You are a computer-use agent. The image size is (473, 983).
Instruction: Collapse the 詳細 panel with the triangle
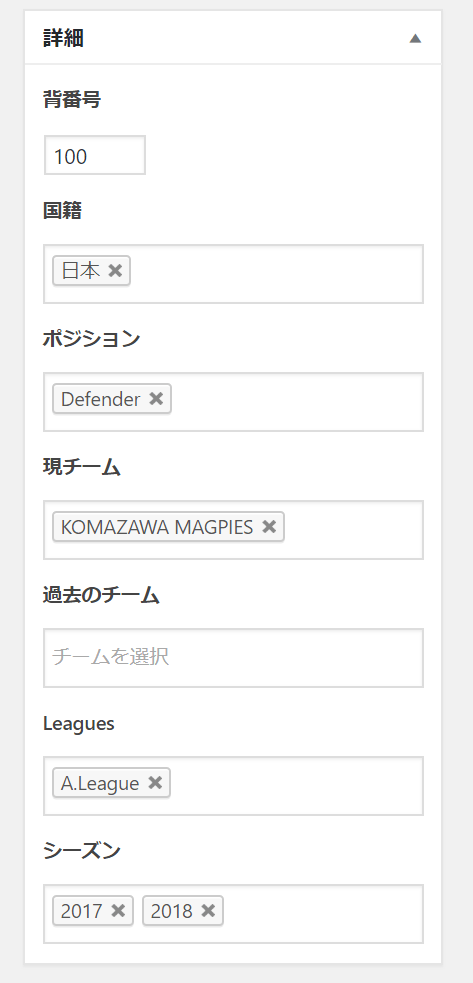415,38
